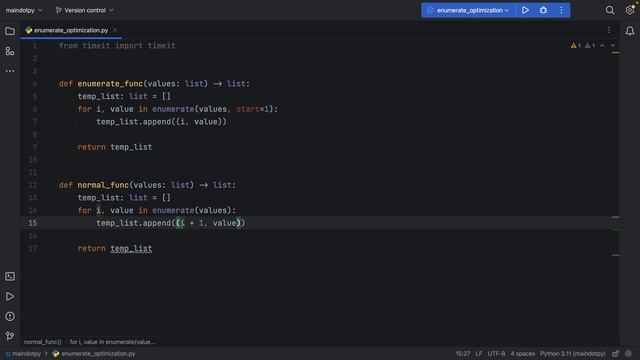
Task: Click line number 15 in gutter
Action: [33, 223]
